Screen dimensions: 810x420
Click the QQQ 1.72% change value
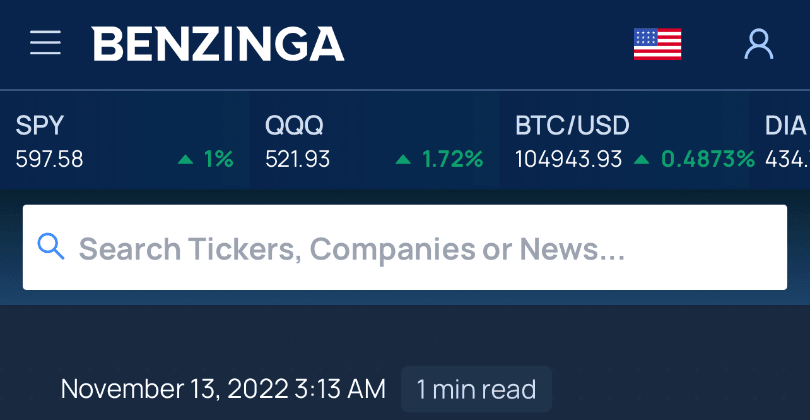click(x=452, y=159)
